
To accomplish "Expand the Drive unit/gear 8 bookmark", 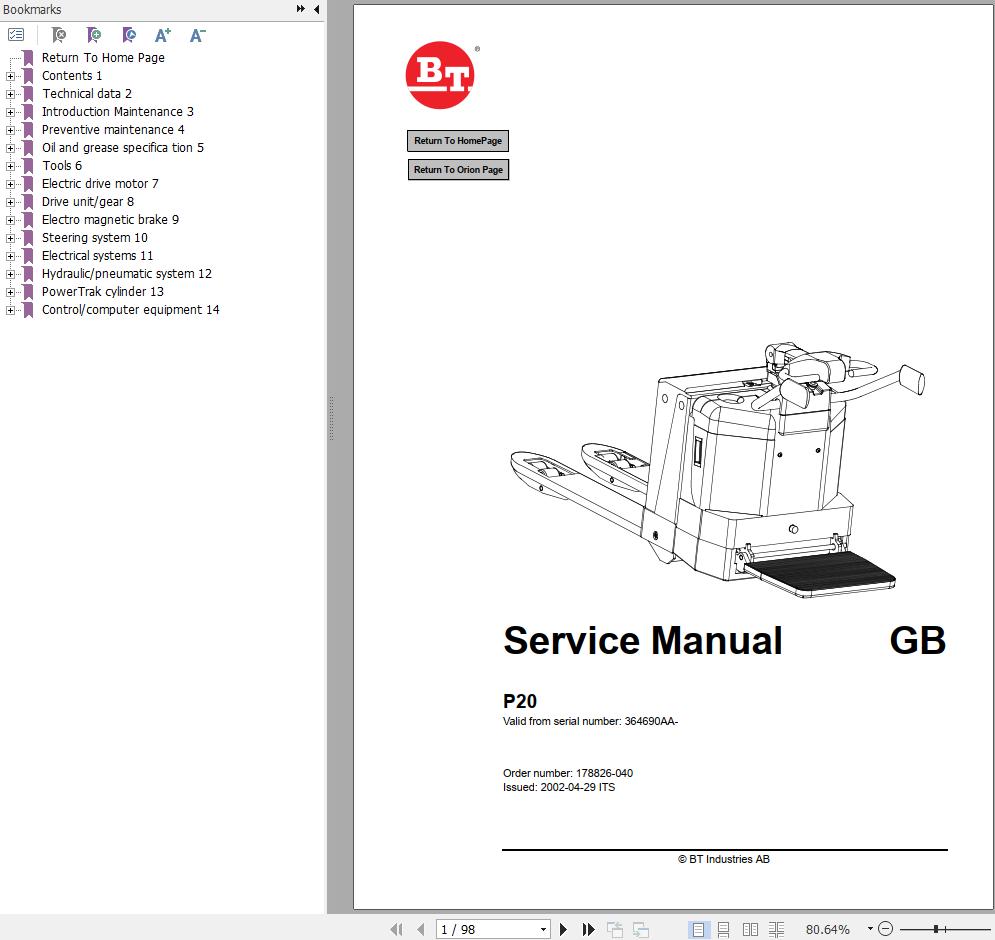I will (x=10, y=202).
